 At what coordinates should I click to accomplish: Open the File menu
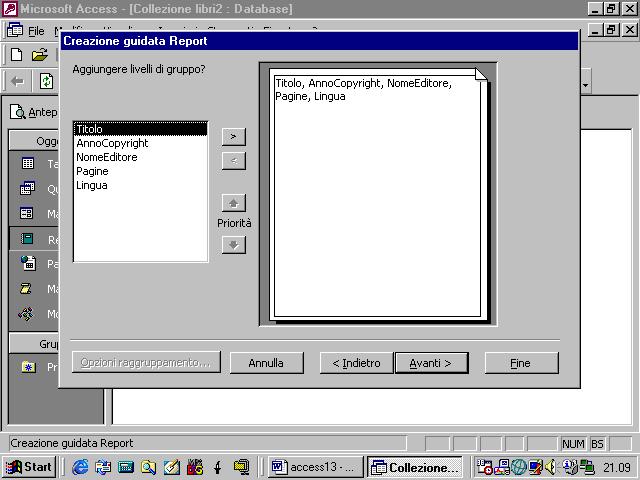[x=36, y=31]
